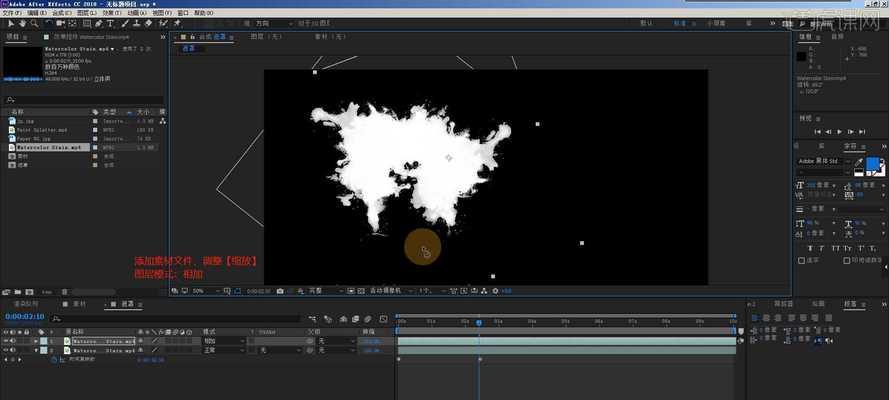
Task: Click the Play button in Preview panel
Action: 840,131
